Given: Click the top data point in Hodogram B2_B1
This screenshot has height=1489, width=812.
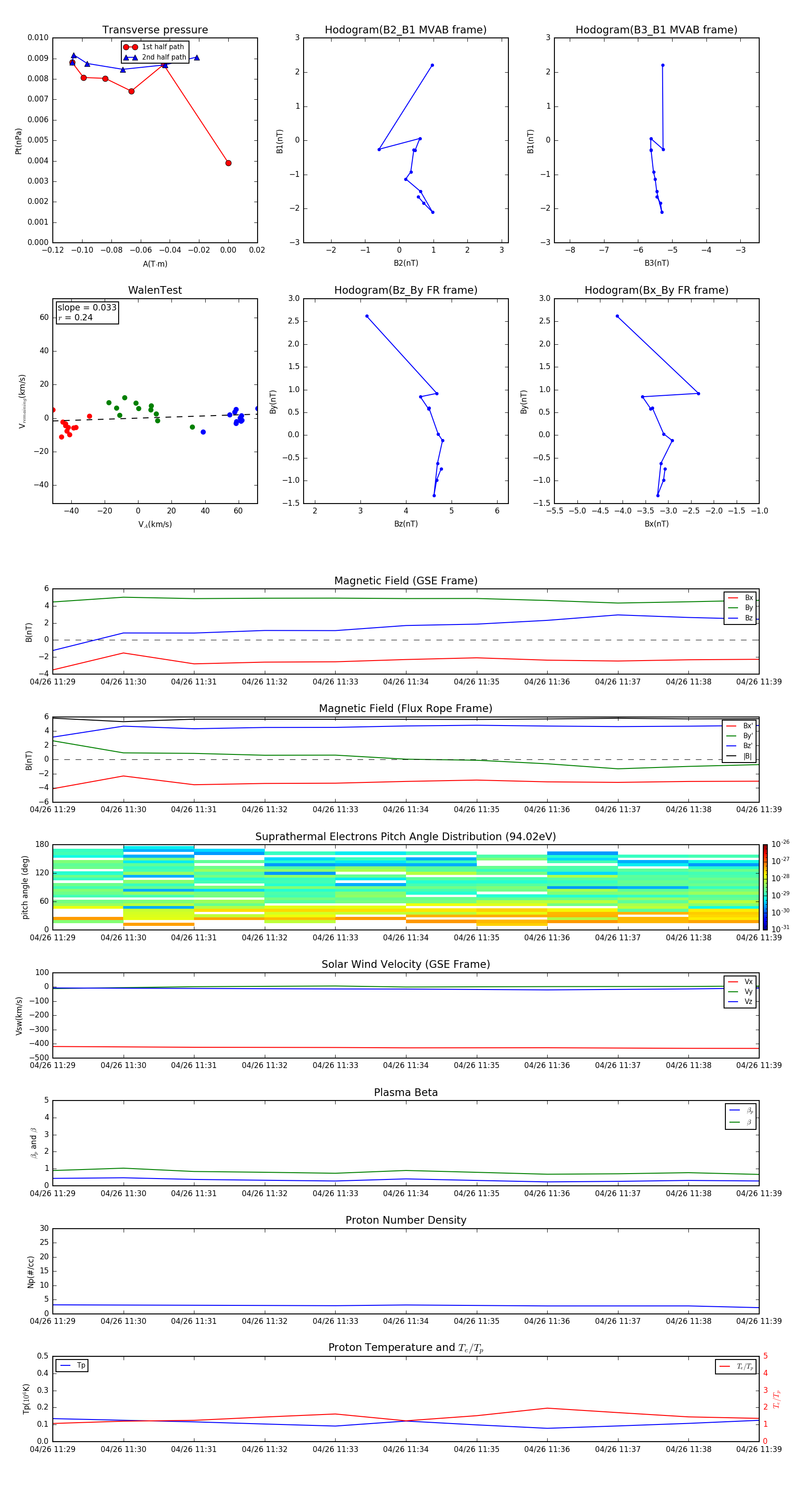Looking at the screenshot, I should [x=432, y=65].
